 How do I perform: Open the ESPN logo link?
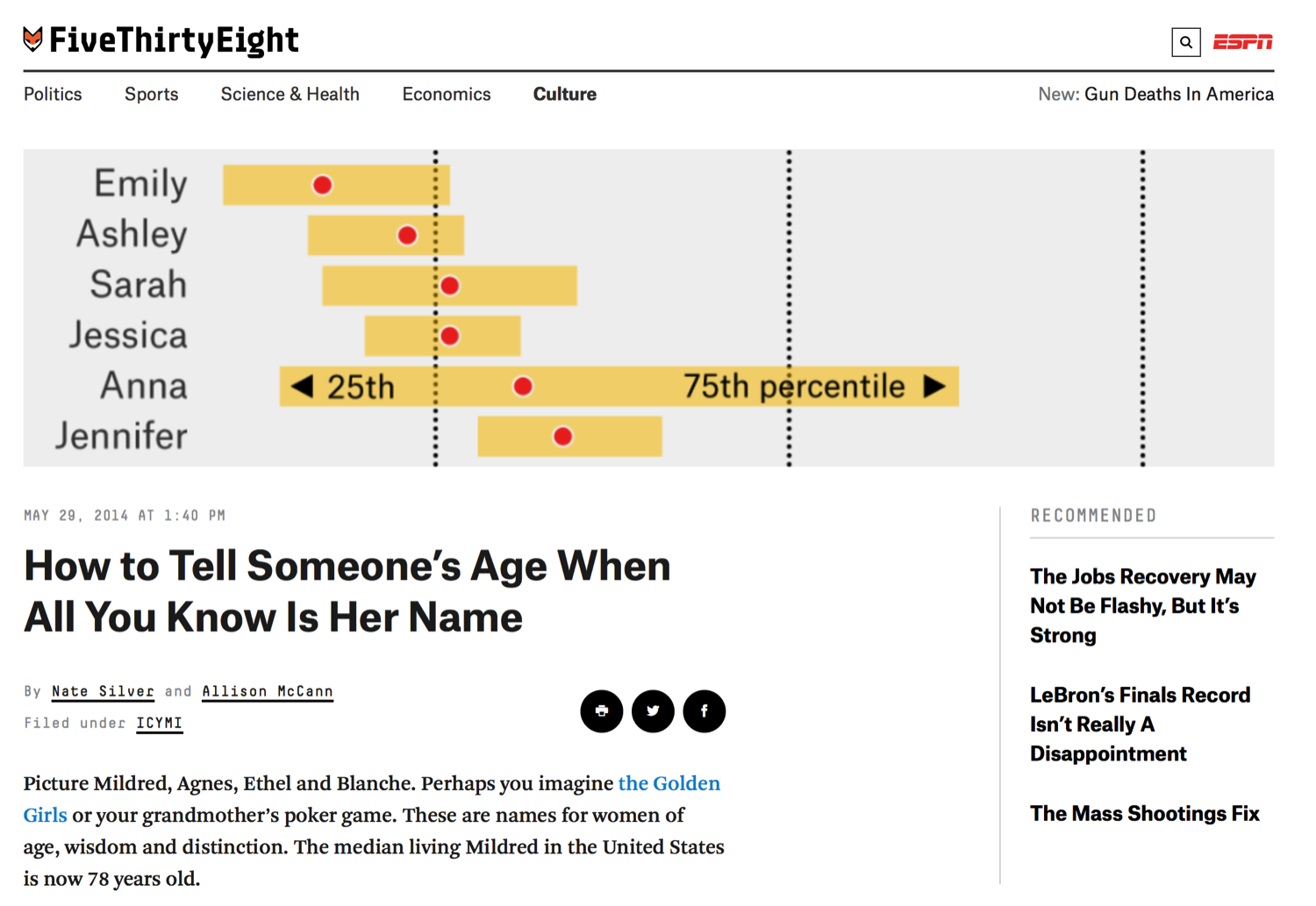click(x=1242, y=42)
